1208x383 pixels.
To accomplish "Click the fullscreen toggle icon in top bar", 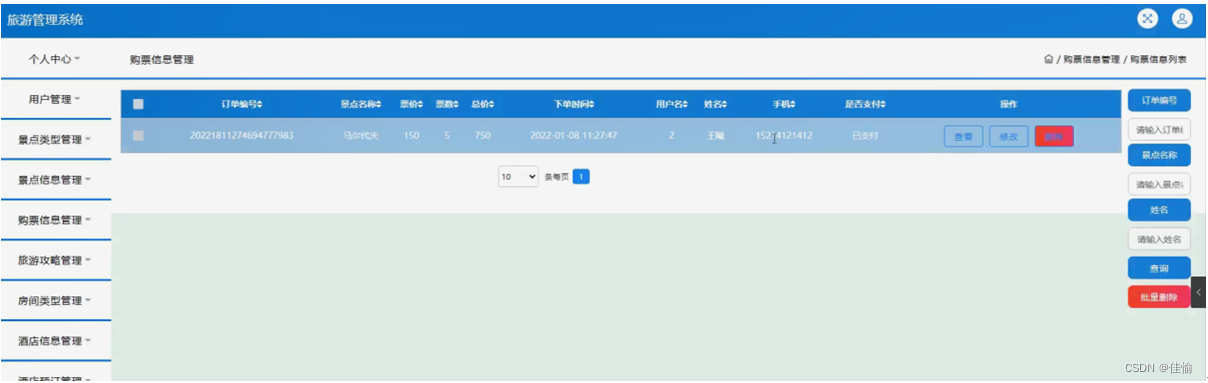I will pyautogui.click(x=1147, y=18).
